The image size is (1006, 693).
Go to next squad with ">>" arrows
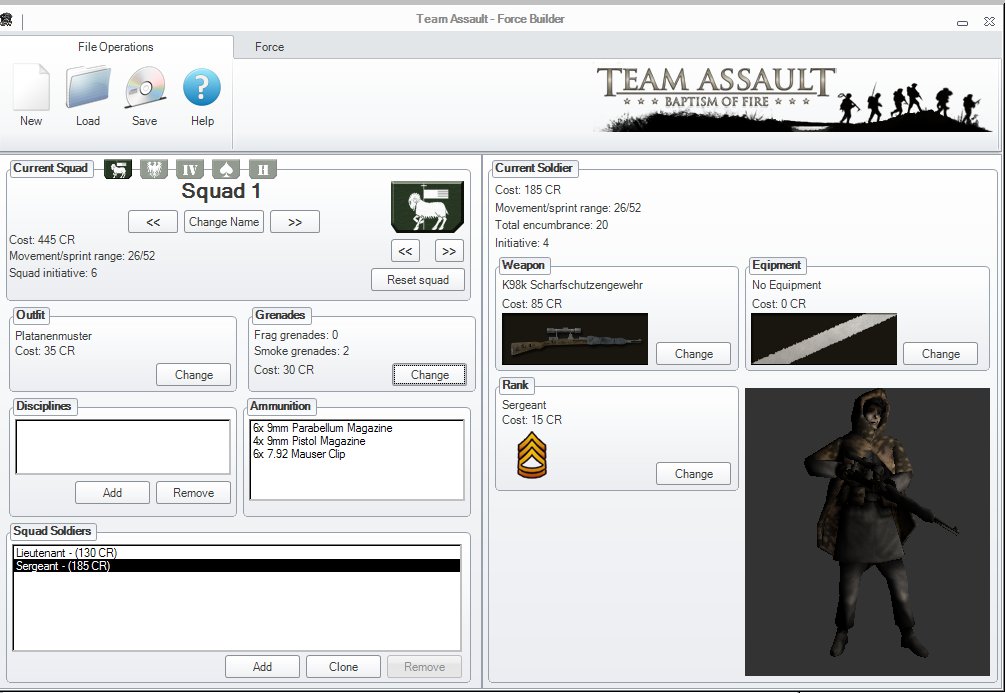[x=294, y=221]
